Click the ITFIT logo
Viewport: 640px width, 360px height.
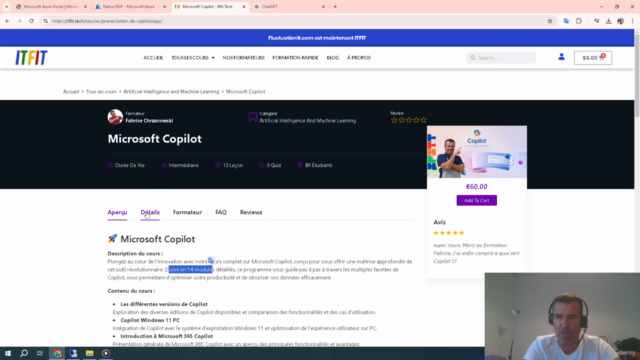[31, 58]
